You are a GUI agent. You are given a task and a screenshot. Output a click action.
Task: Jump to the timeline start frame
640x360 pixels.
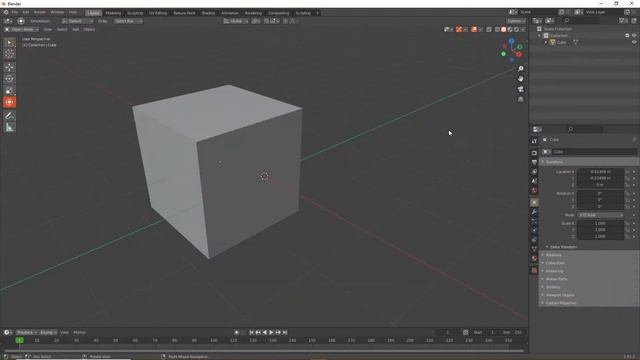(251, 332)
